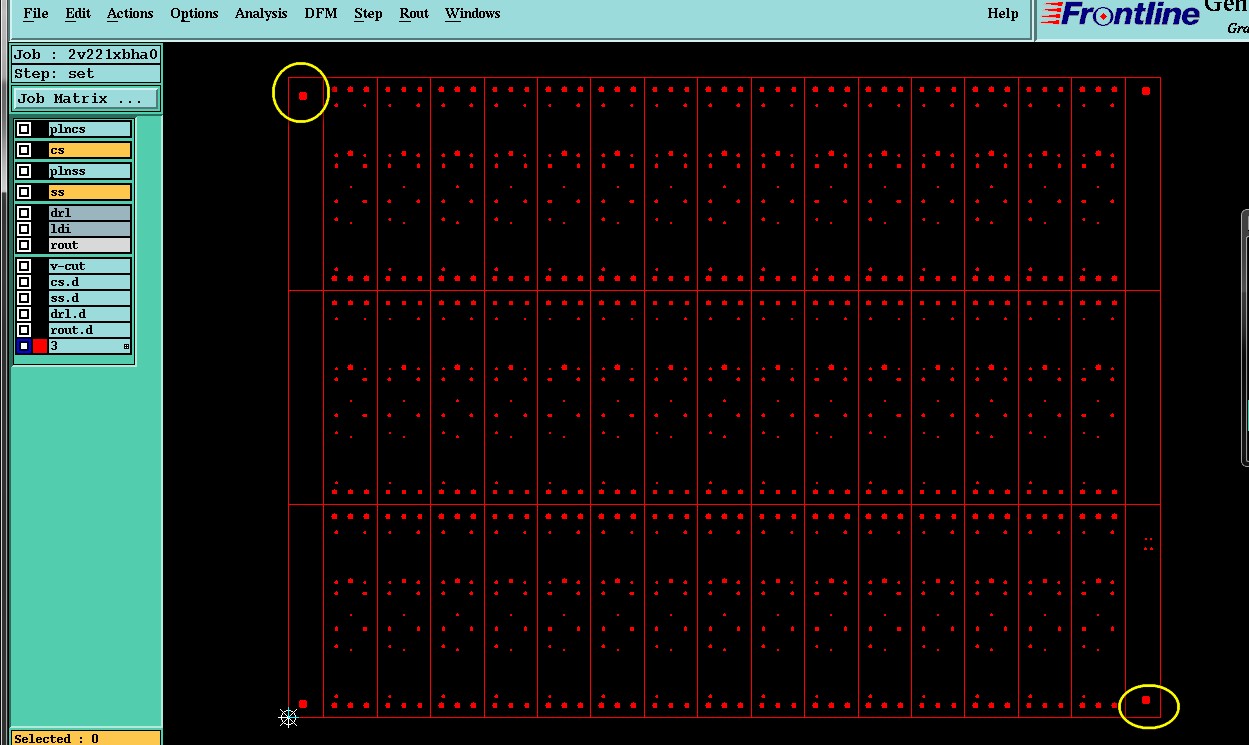1249x745 pixels.
Task: Toggle display checkbox for v-cut layer
Action: click(x=24, y=266)
